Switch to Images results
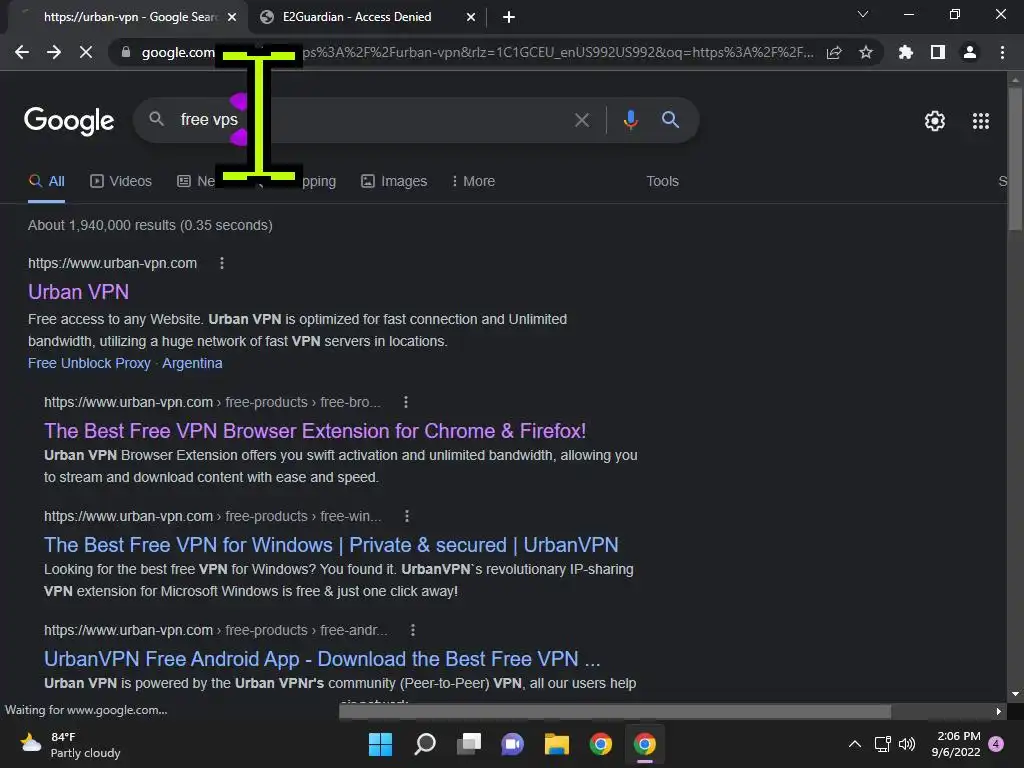Image resolution: width=1024 pixels, height=768 pixels. coord(394,182)
